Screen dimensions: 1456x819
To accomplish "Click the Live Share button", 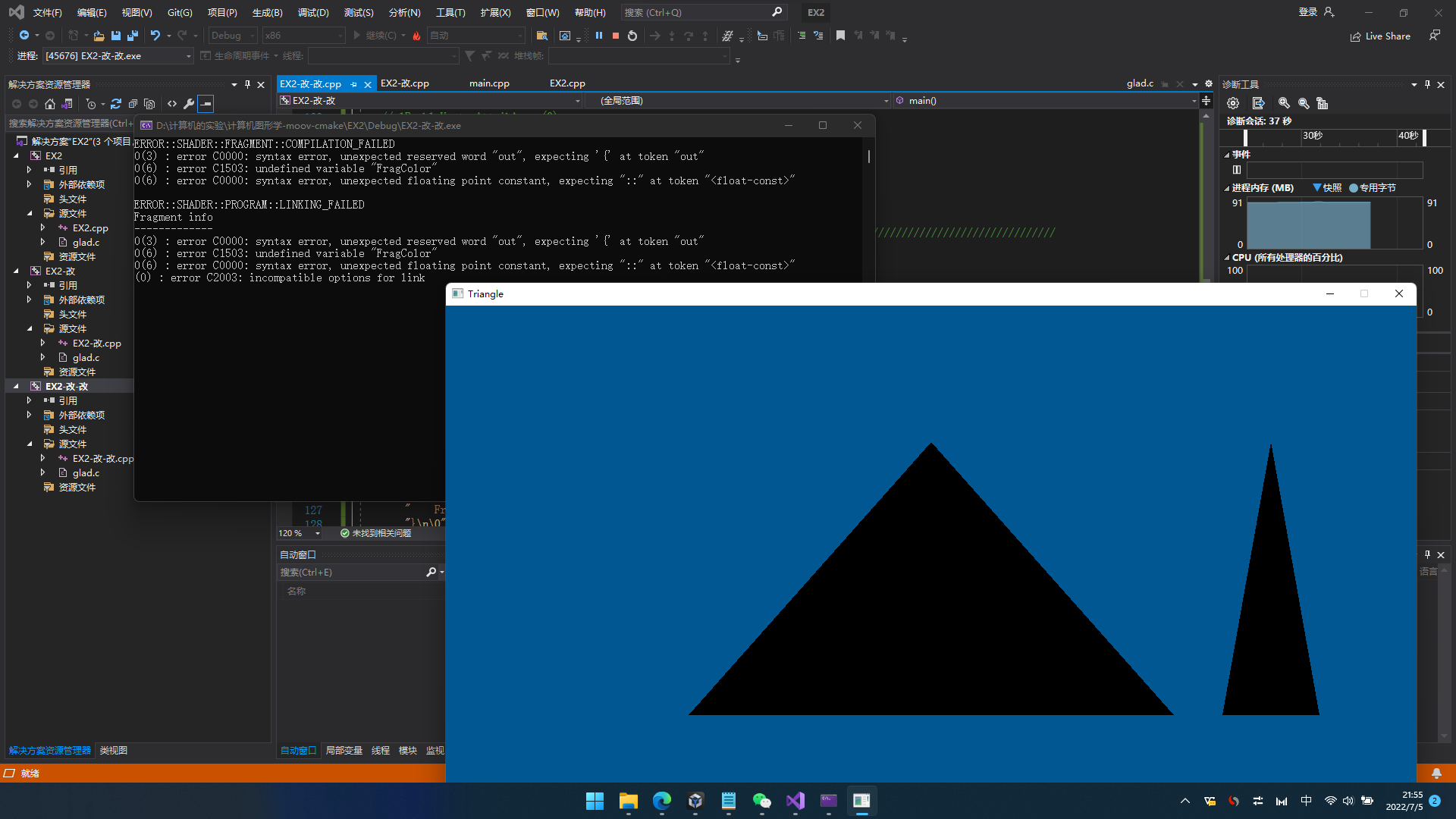I will click(1380, 36).
